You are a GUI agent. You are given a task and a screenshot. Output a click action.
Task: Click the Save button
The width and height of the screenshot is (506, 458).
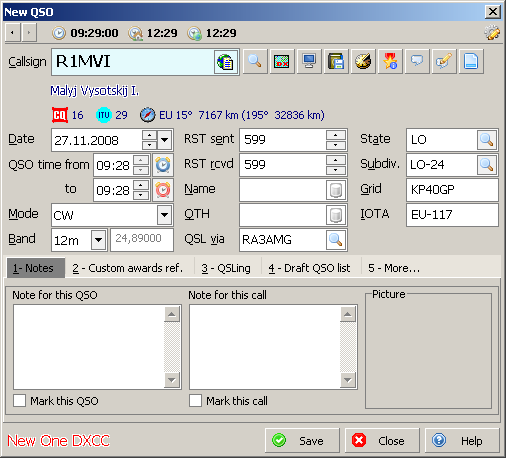pyautogui.click(x=302, y=441)
